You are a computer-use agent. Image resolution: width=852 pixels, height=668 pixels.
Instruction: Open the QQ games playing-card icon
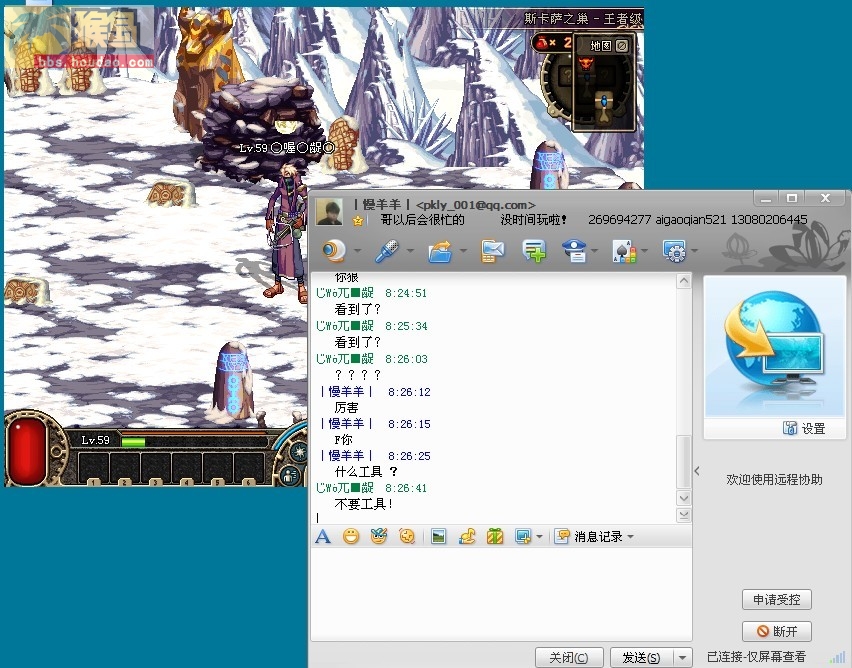click(624, 251)
